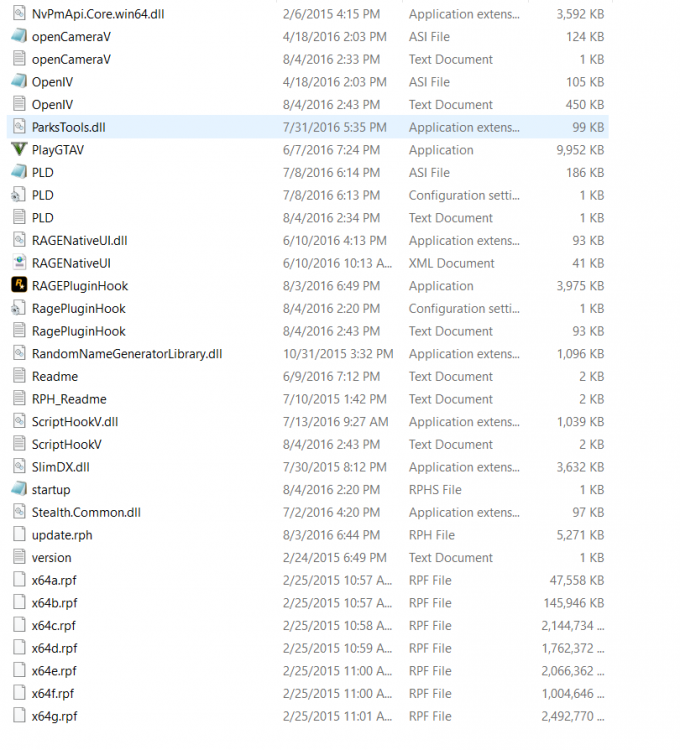This screenshot has width=680, height=750.
Task: Click the x64b.rpf file icon
Action: pos(19,602)
